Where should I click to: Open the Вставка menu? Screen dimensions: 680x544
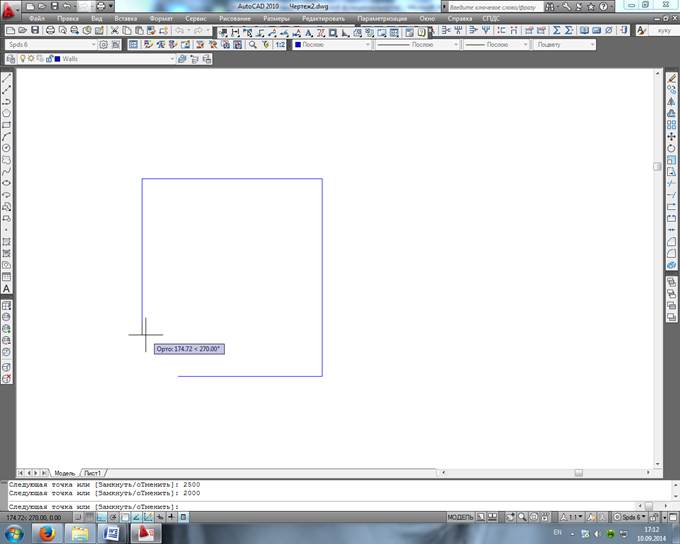tap(126, 19)
